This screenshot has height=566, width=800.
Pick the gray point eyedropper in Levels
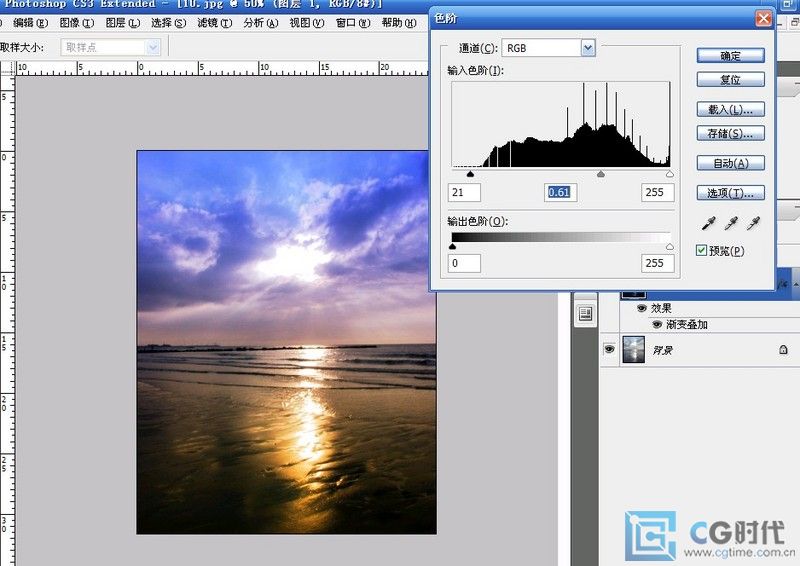pyautogui.click(x=732, y=223)
